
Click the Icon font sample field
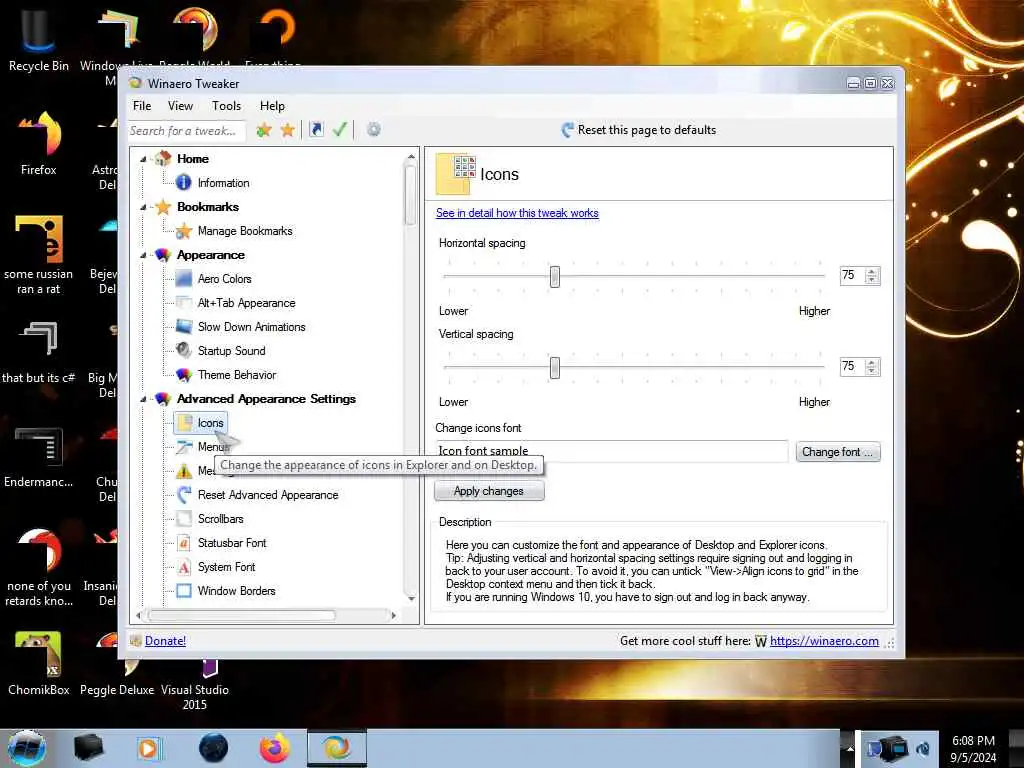click(x=611, y=451)
